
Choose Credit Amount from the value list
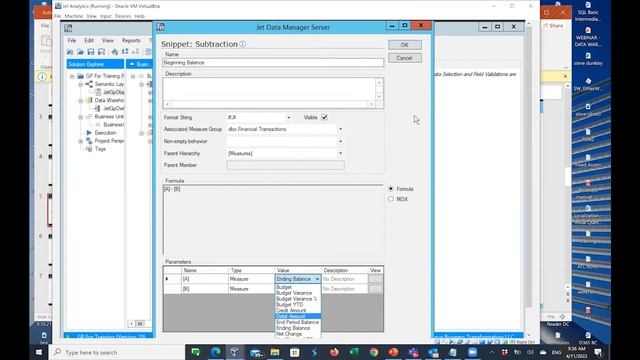[291, 310]
